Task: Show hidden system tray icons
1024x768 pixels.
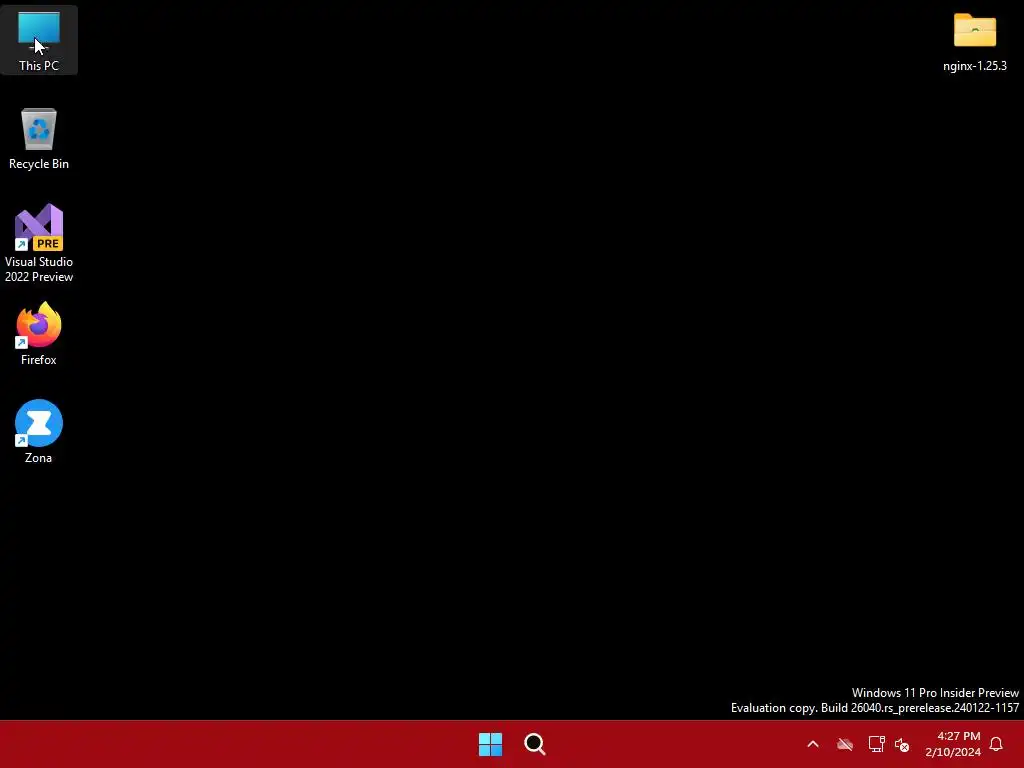Action: [813, 744]
